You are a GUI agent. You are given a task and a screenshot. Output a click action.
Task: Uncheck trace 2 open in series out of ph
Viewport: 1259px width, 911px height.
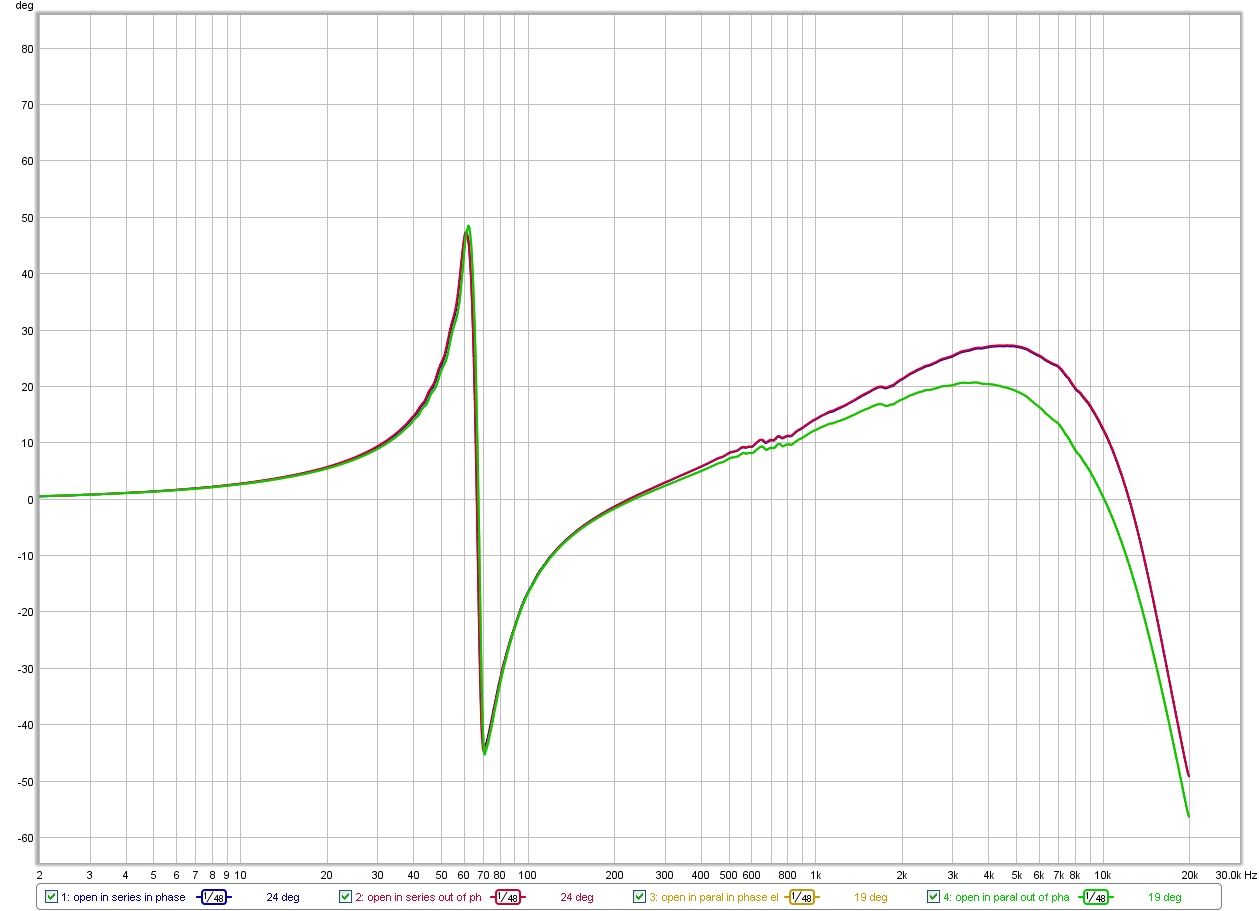pos(346,897)
